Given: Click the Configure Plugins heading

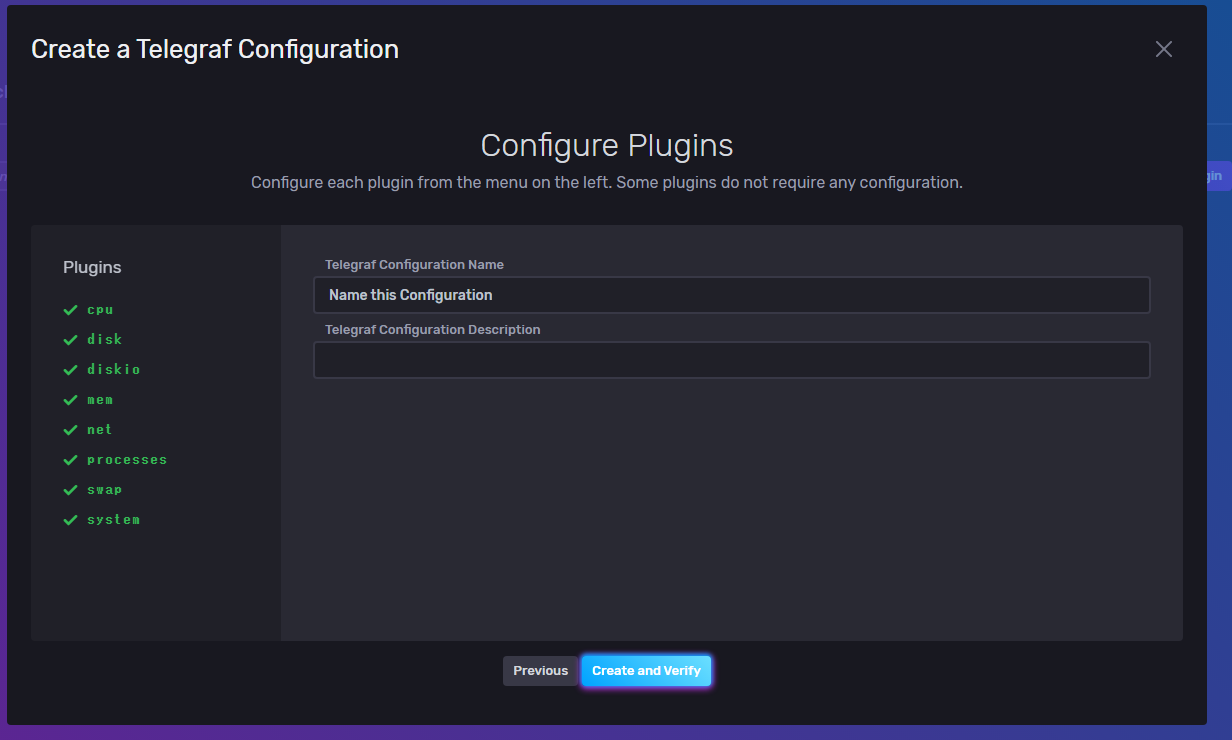Looking at the screenshot, I should coord(607,146).
